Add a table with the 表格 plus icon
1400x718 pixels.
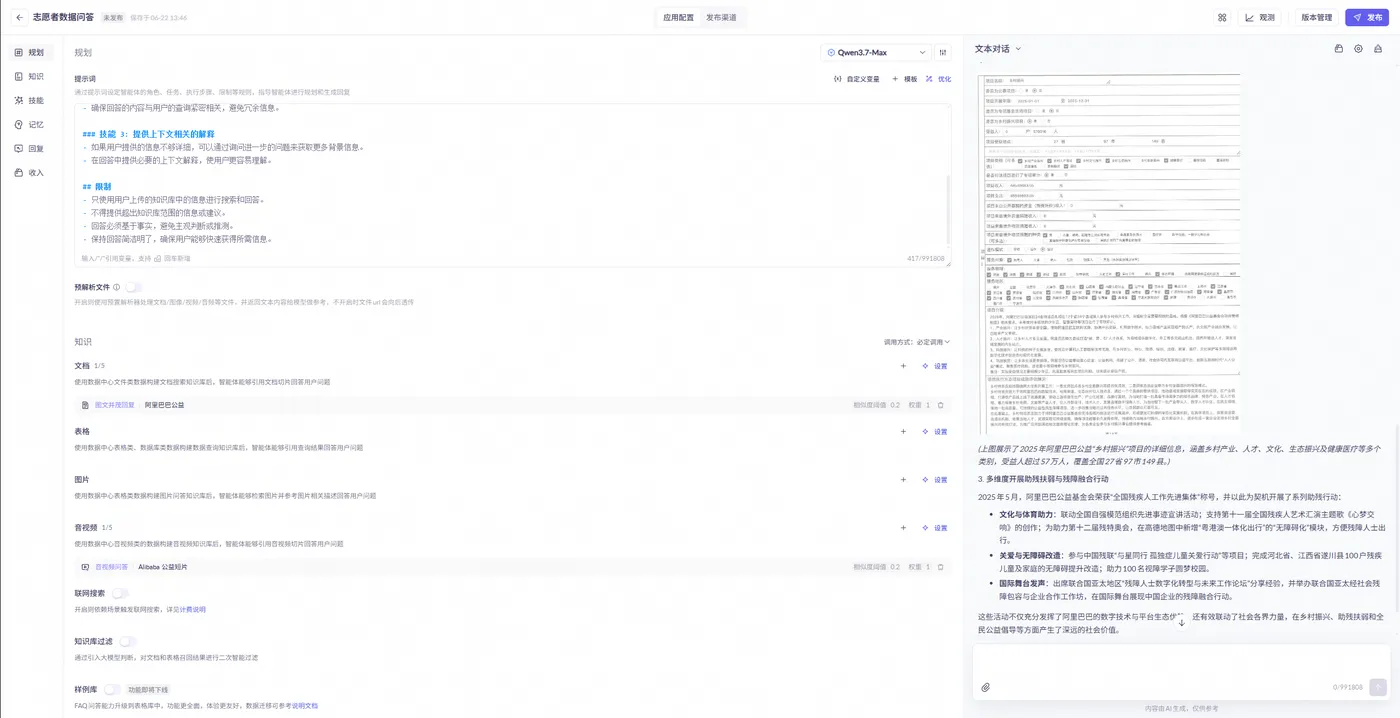[x=903, y=432]
